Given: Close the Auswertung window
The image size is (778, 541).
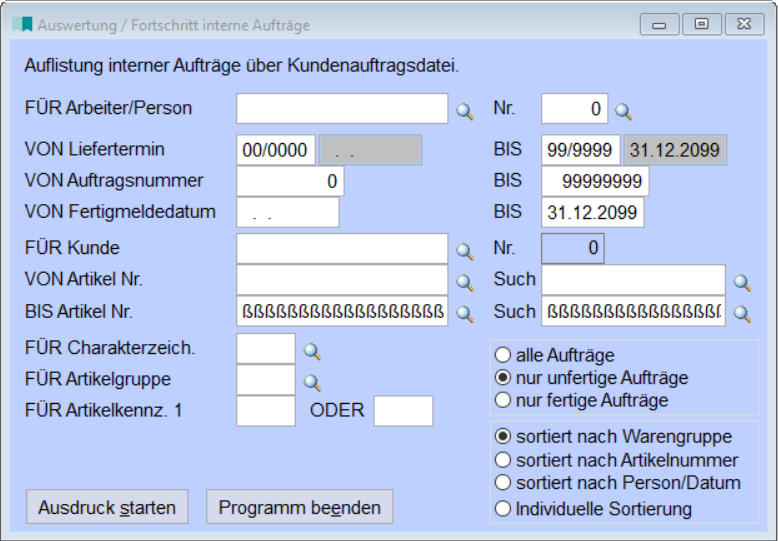Looking at the screenshot, I should [x=744, y=24].
